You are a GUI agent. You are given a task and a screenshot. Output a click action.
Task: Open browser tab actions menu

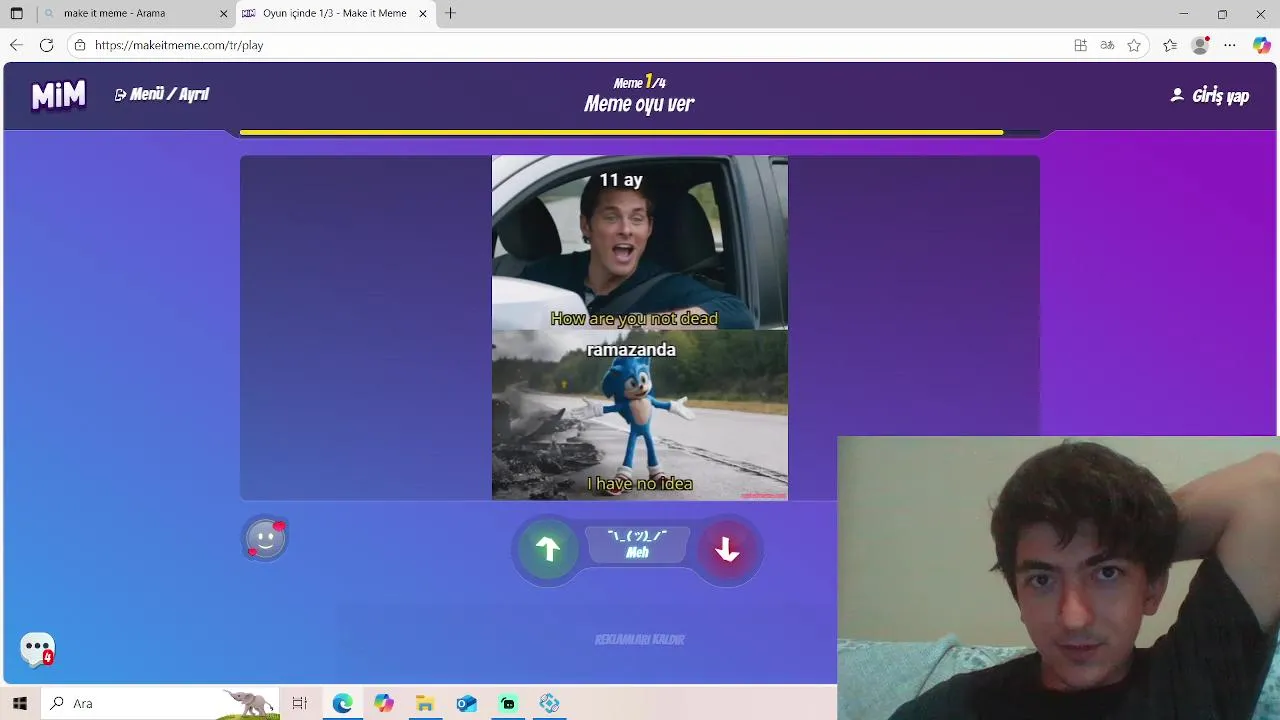[17, 14]
